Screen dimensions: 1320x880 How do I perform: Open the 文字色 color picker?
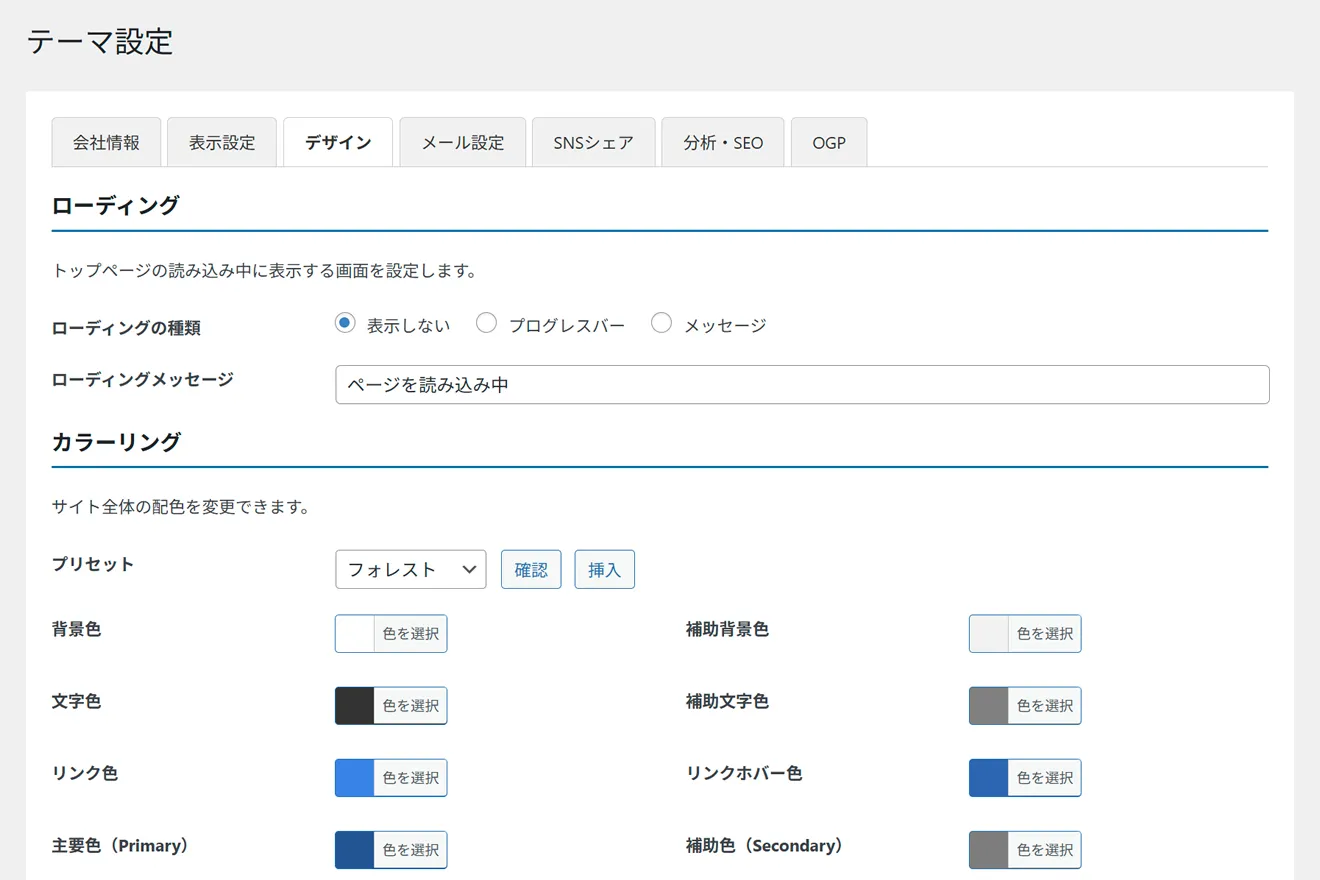pyautogui.click(x=391, y=706)
